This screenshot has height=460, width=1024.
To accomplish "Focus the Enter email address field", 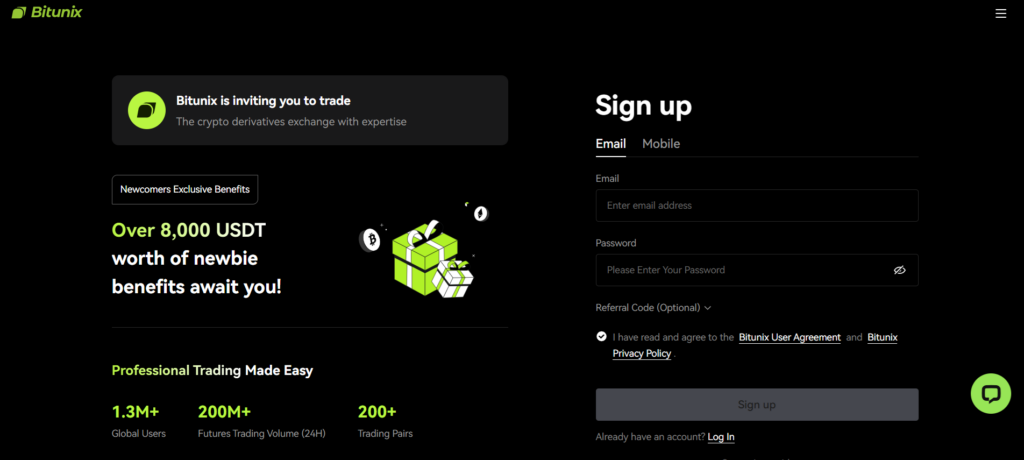I will pyautogui.click(x=757, y=205).
